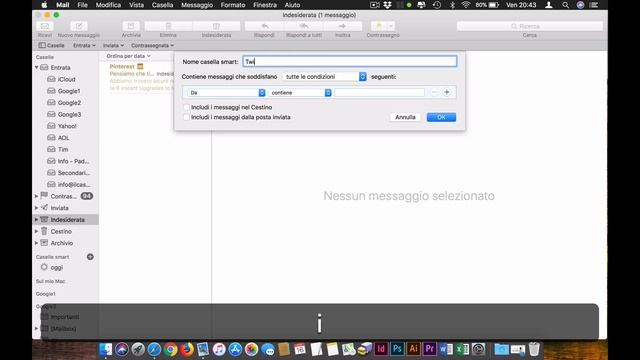
Task: Open the Formato menu
Action: pos(233,5)
